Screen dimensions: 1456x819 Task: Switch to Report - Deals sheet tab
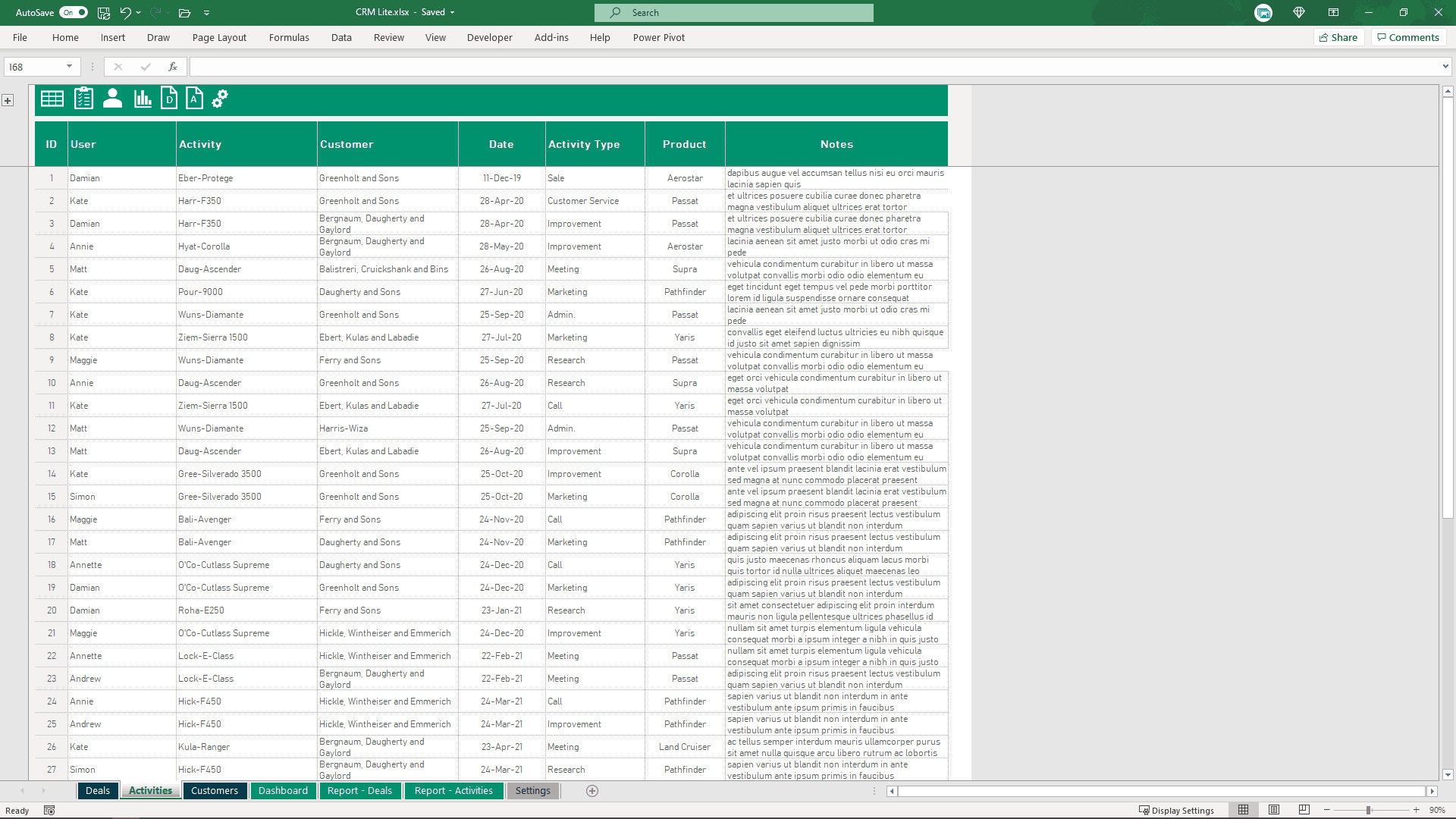pyautogui.click(x=359, y=791)
